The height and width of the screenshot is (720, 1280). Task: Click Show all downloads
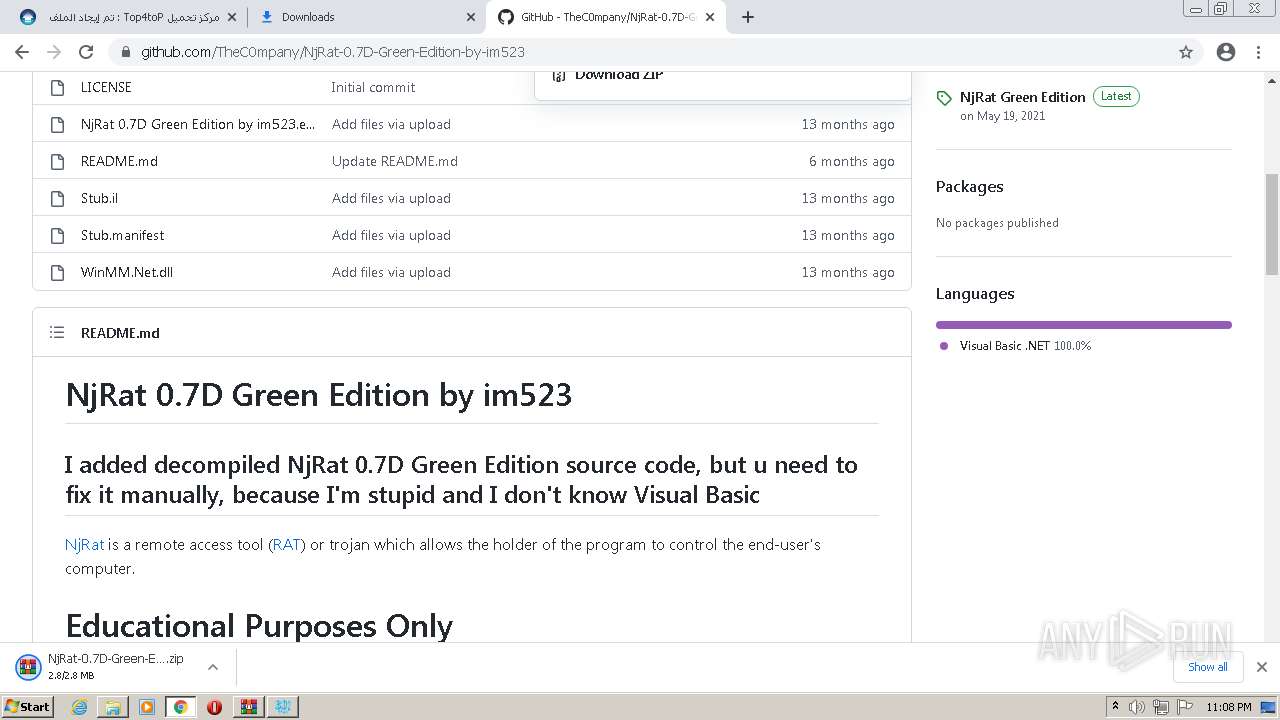(x=1208, y=667)
